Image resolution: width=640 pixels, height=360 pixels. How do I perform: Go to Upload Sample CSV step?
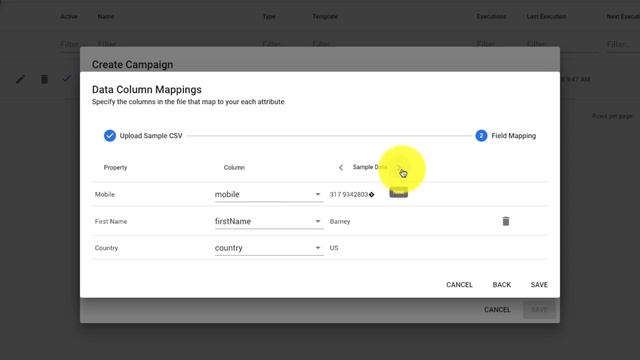point(143,136)
